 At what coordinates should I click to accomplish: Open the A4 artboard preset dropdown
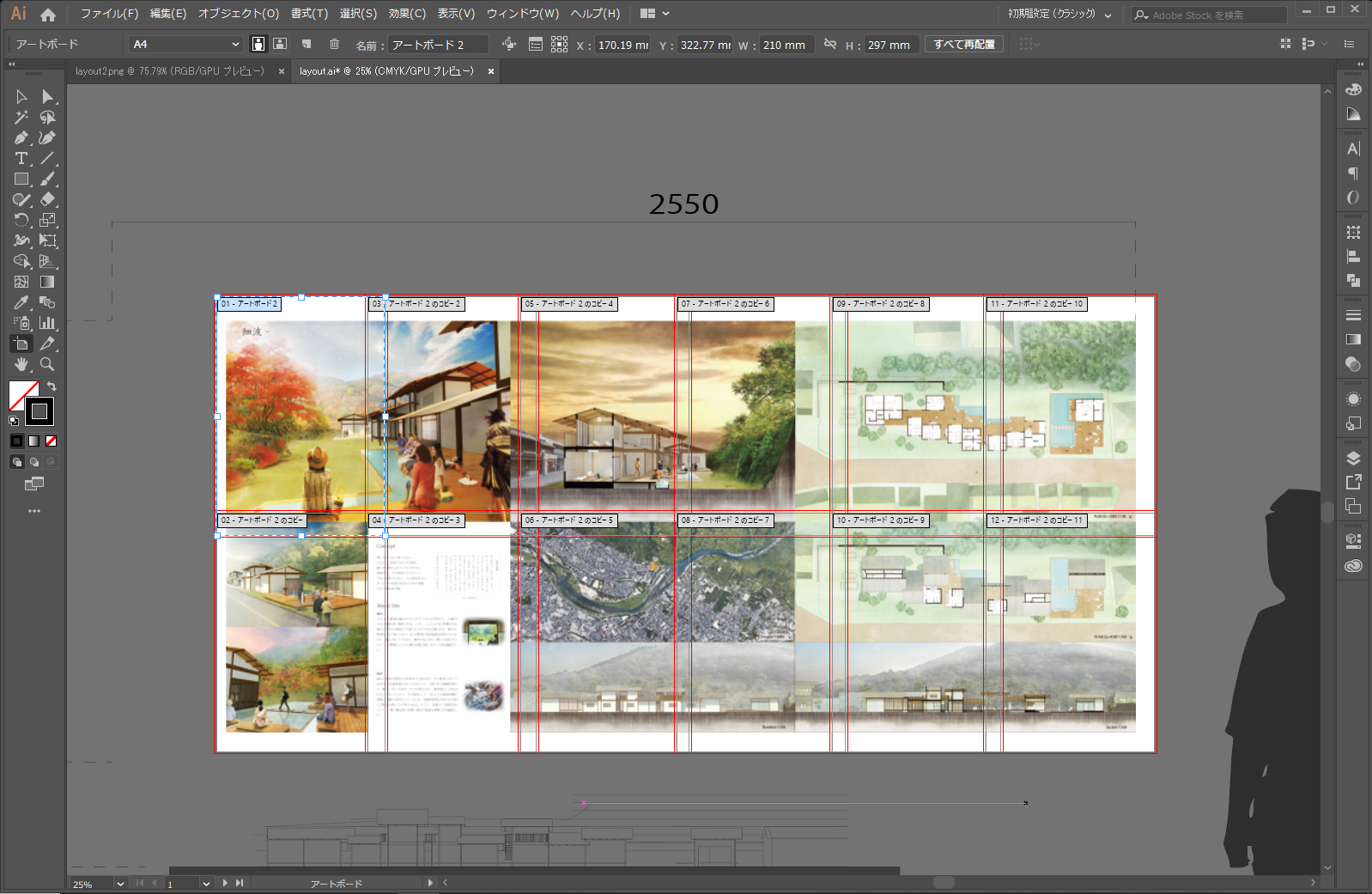(x=185, y=44)
